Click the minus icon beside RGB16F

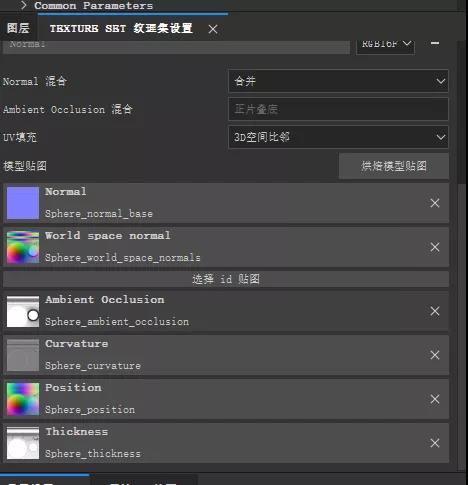pyautogui.click(x=435, y=43)
